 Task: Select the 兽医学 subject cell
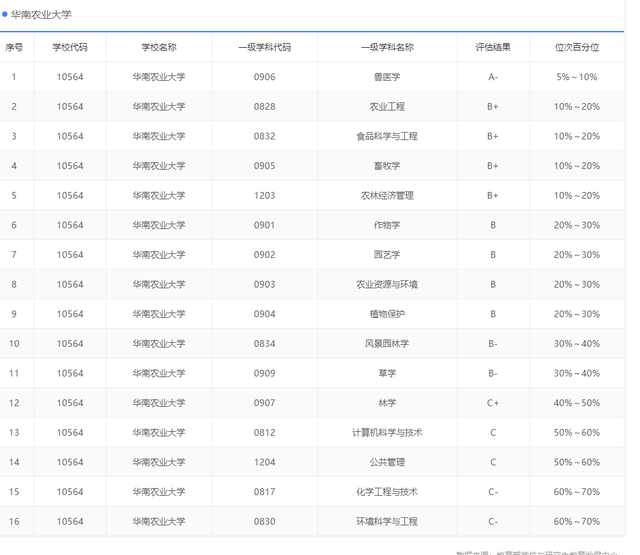[x=387, y=77]
